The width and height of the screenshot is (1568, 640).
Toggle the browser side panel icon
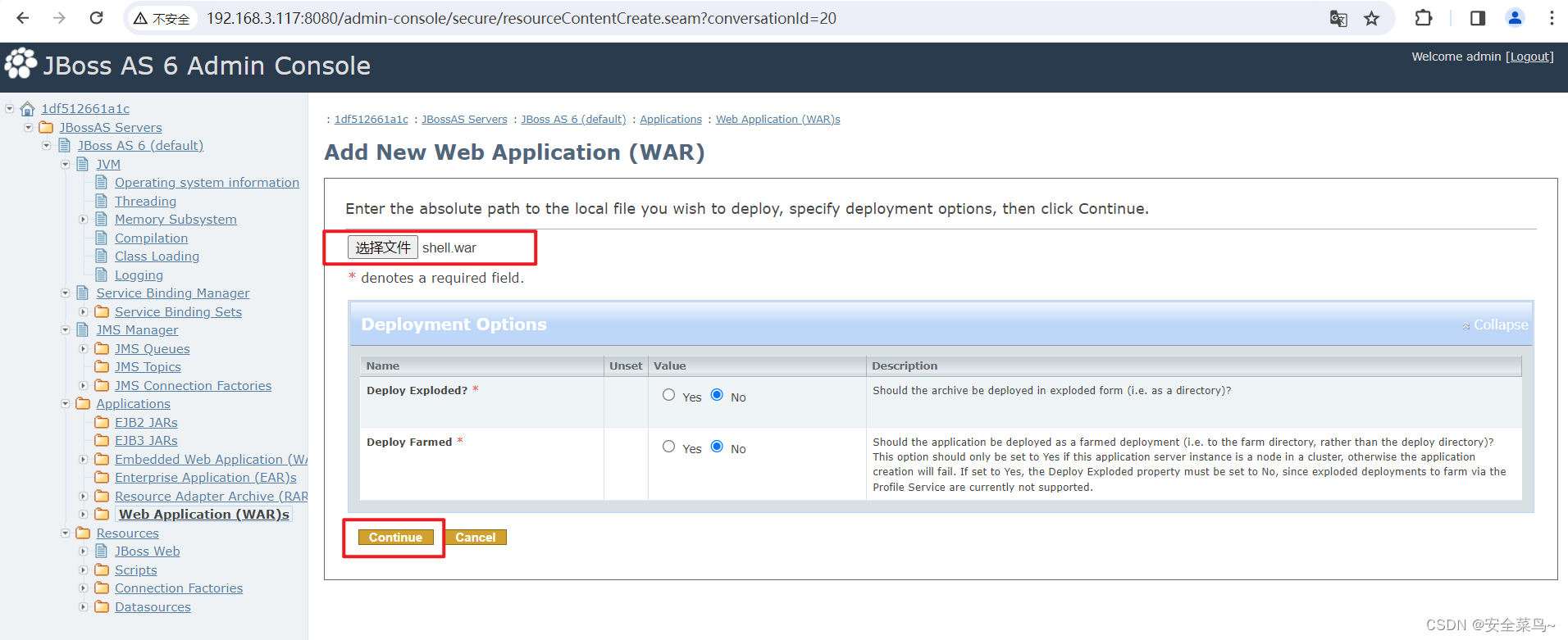1478,18
